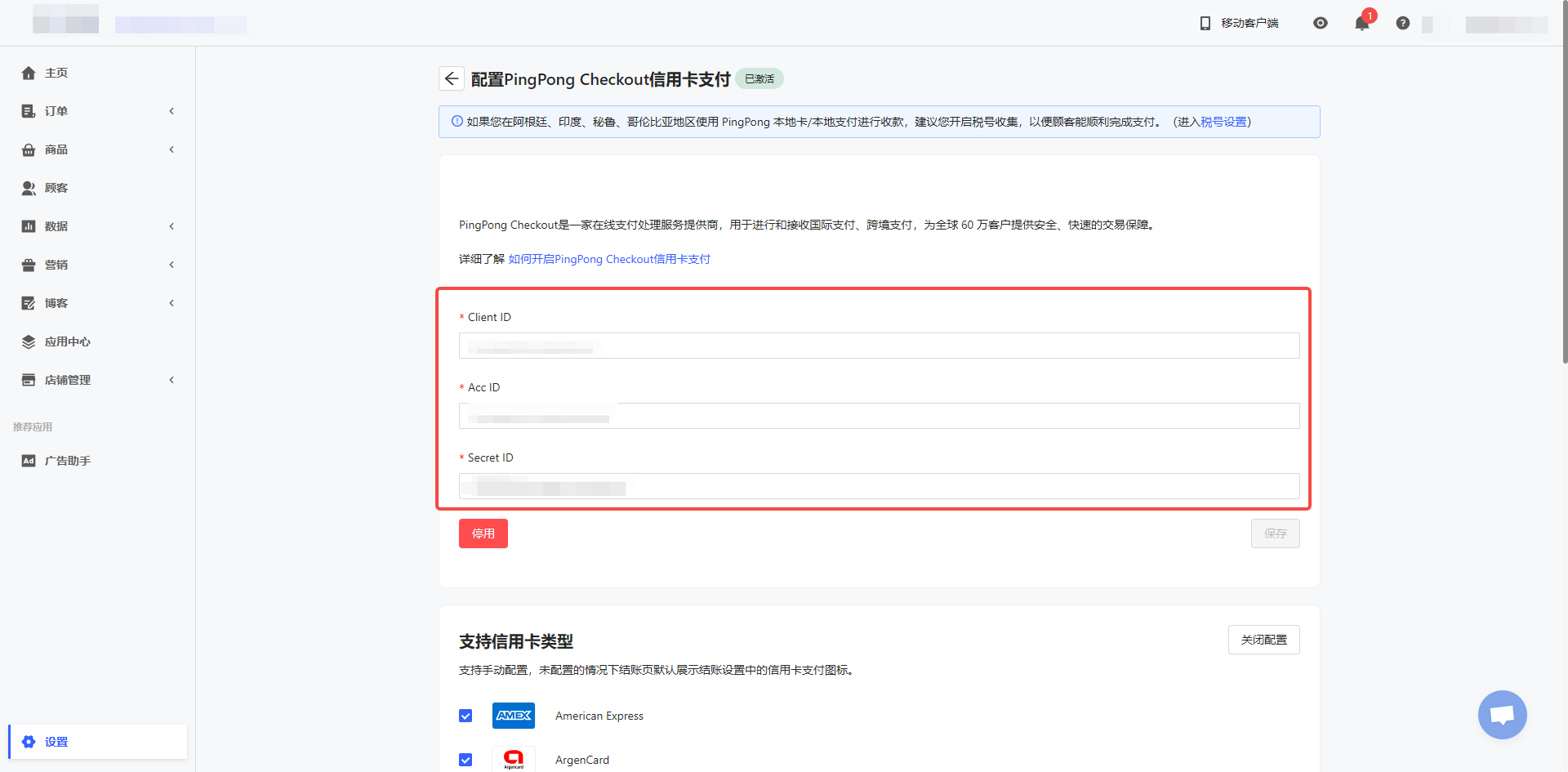Image resolution: width=1568 pixels, height=772 pixels.
Task: Click the American Express label text
Action: point(599,716)
